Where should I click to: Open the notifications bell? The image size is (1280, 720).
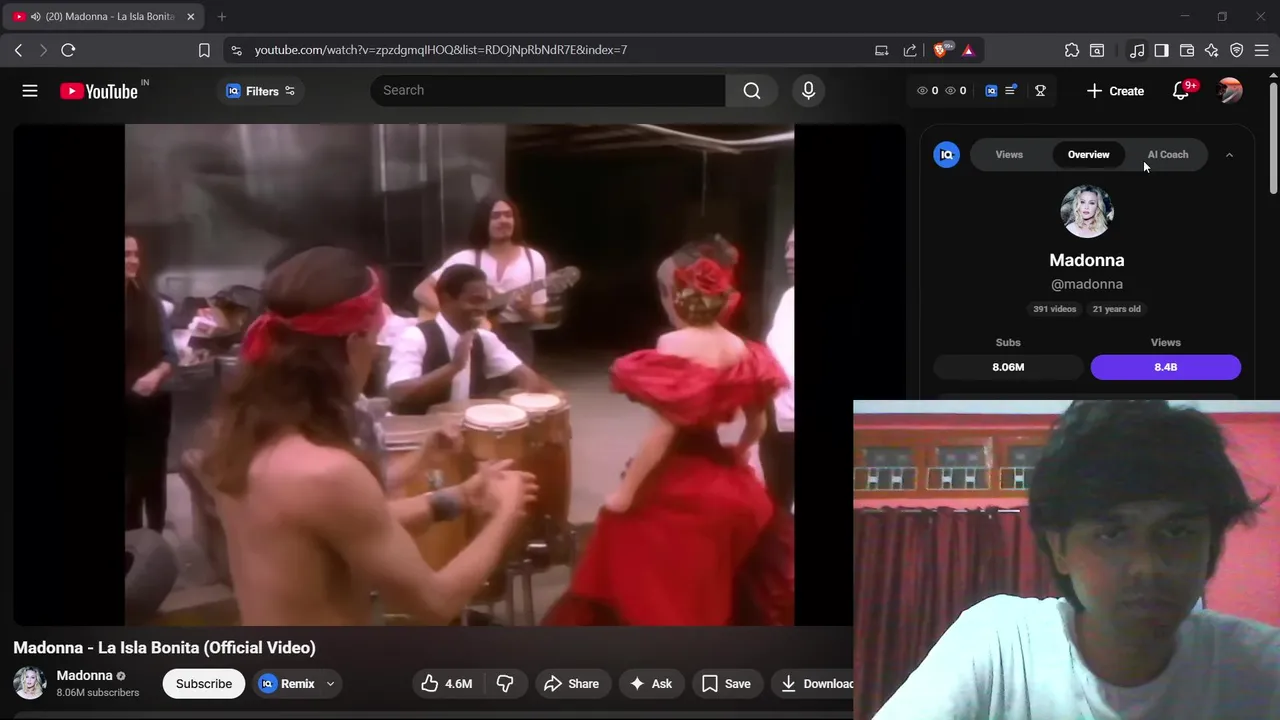coord(1181,91)
